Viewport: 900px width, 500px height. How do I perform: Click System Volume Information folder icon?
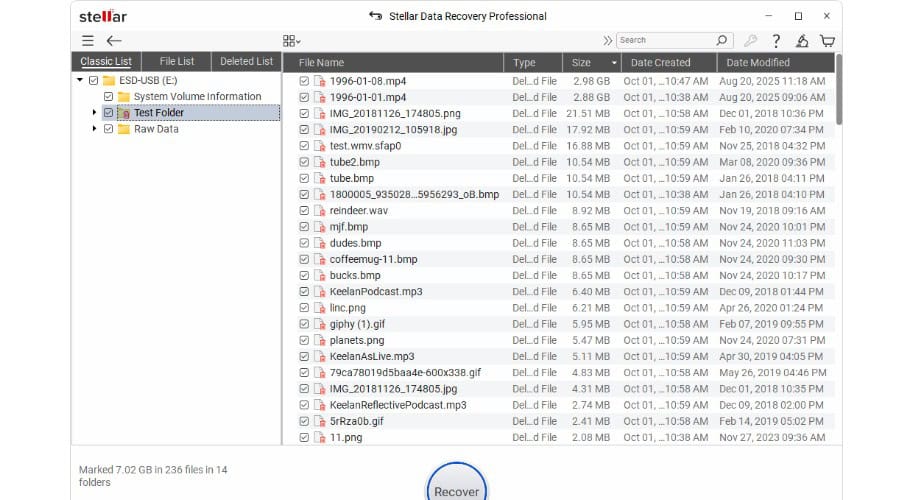pos(123,96)
